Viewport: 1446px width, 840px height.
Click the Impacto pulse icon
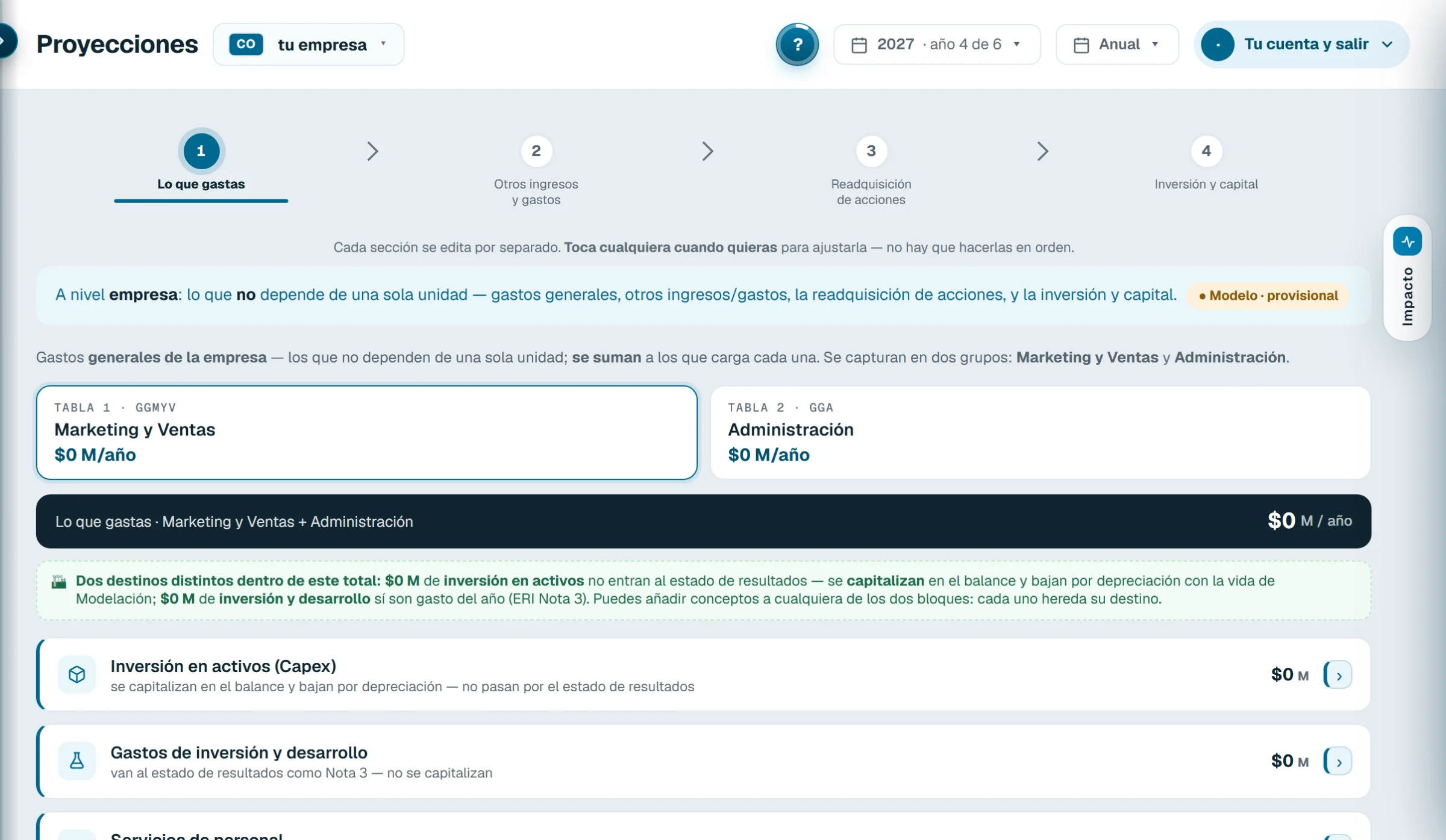(x=1407, y=241)
